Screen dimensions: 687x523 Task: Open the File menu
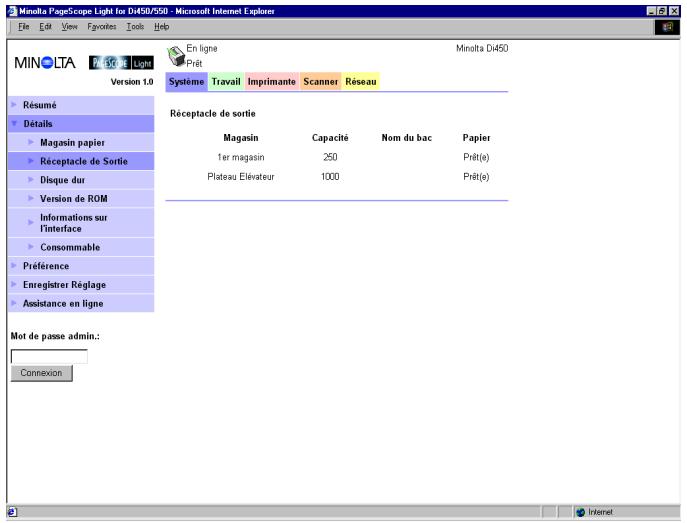coord(23,27)
